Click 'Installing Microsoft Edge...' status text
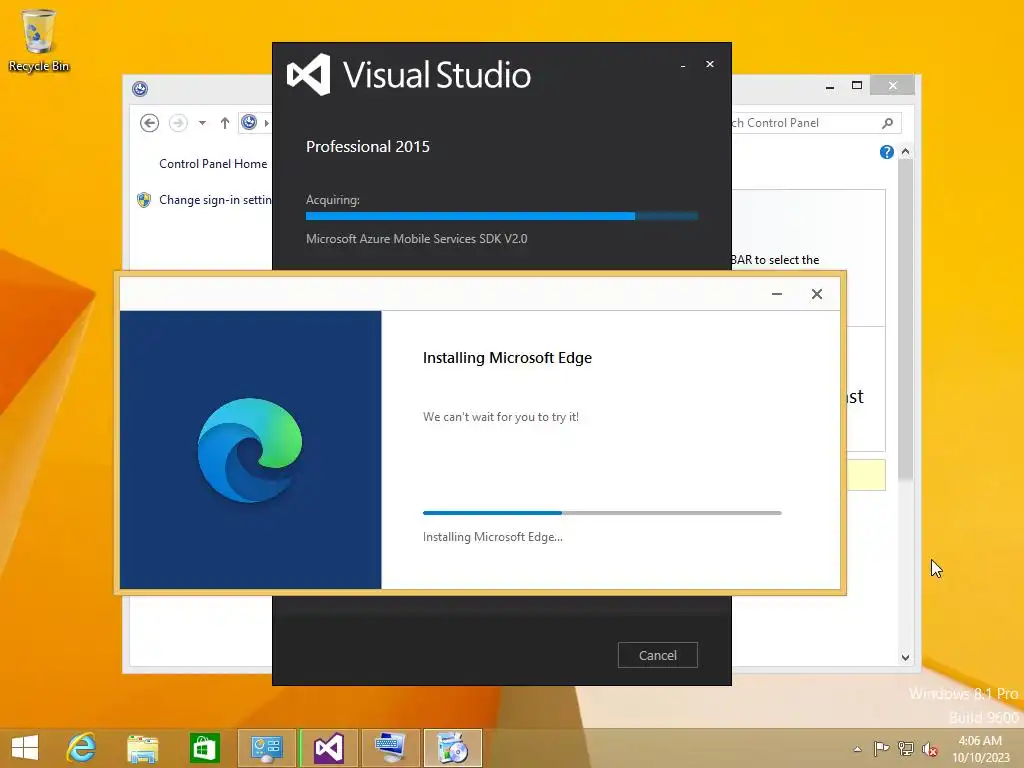 pos(492,537)
